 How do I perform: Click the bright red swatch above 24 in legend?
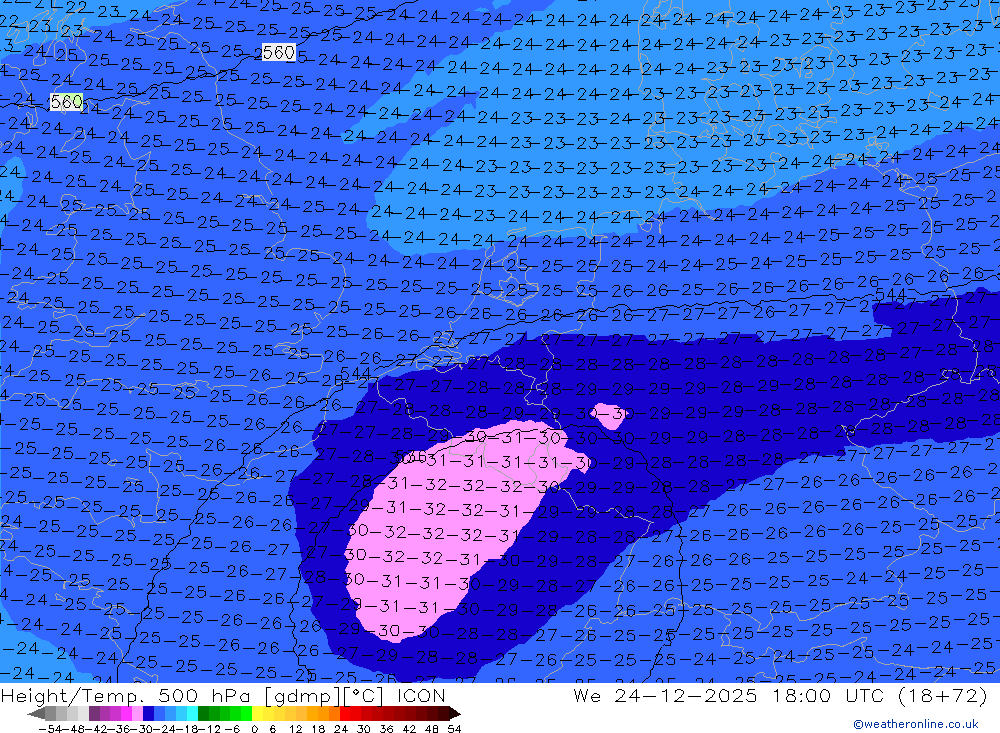click(x=345, y=713)
